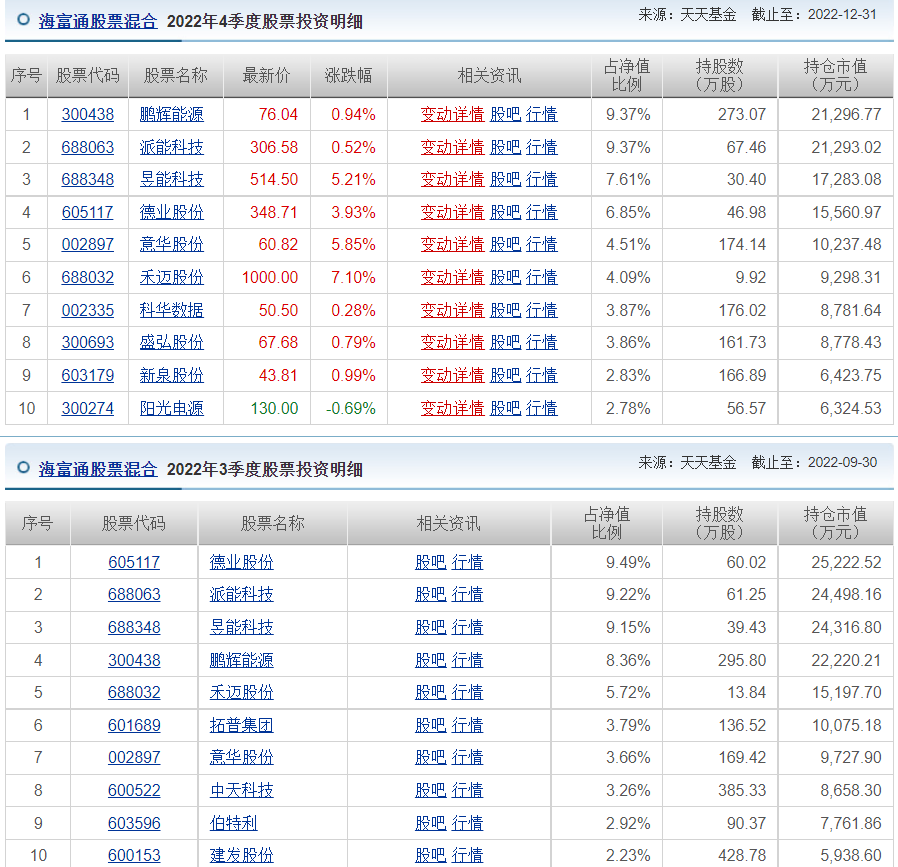The height and width of the screenshot is (867, 898).
Task: Open 建发股份 stock name
Action: point(242,856)
